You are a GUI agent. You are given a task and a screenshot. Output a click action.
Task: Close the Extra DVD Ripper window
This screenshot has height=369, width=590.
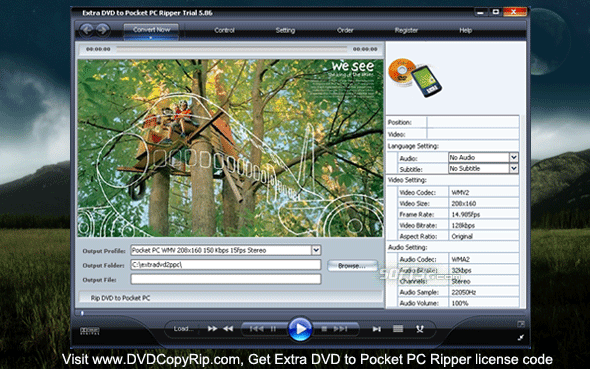pos(514,12)
